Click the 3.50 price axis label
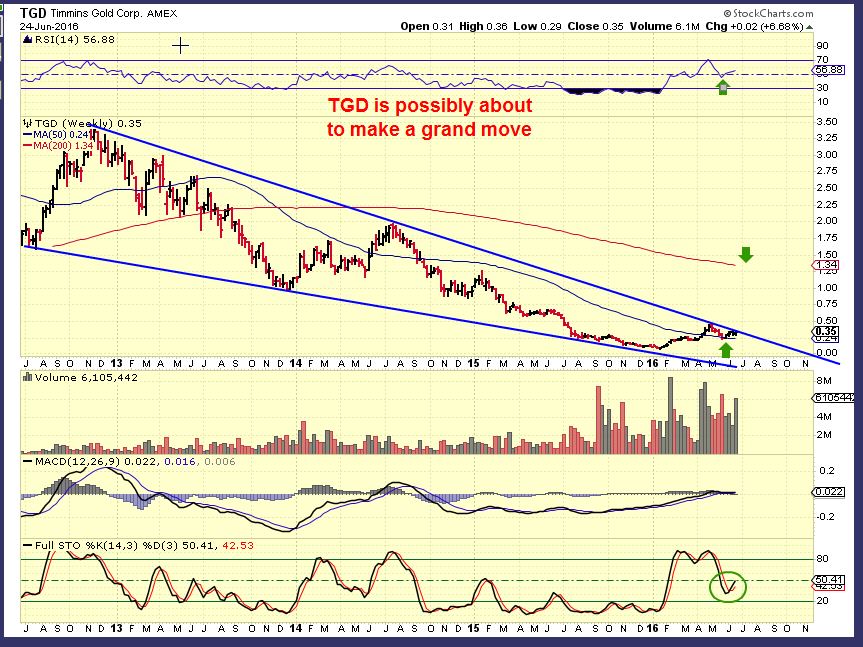 point(827,122)
